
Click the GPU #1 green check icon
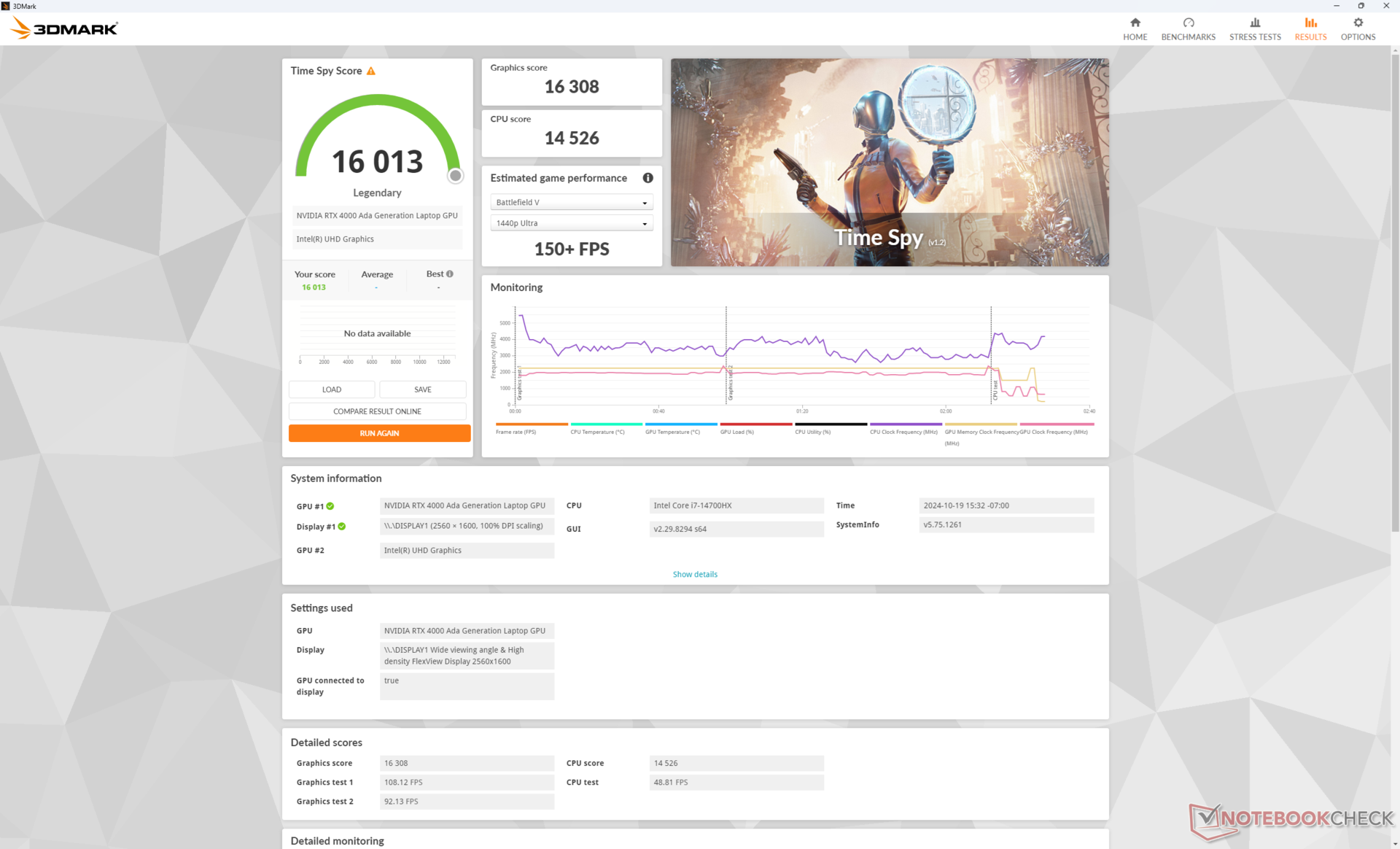tap(330, 506)
